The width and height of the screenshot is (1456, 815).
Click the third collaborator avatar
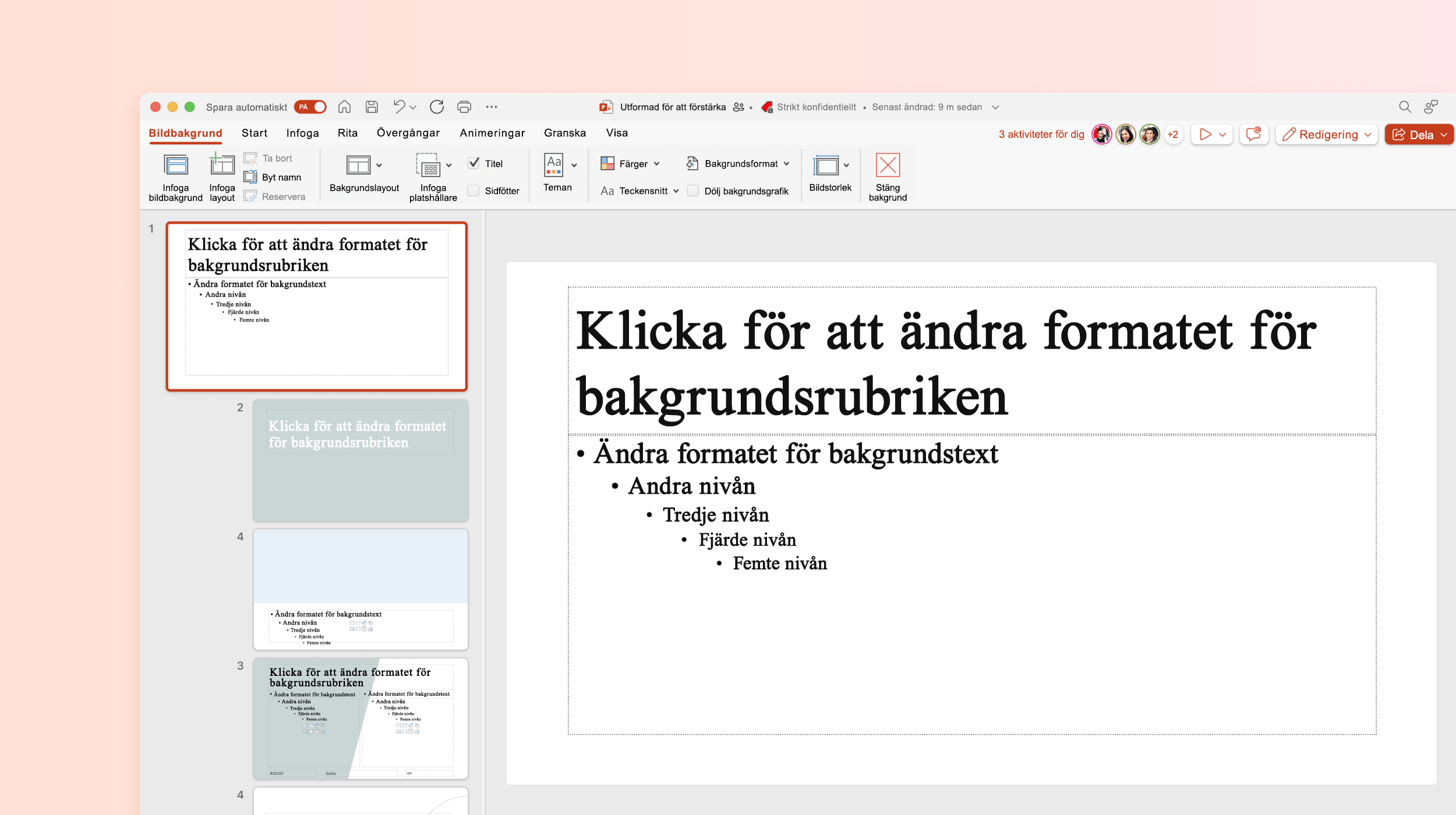[1149, 134]
